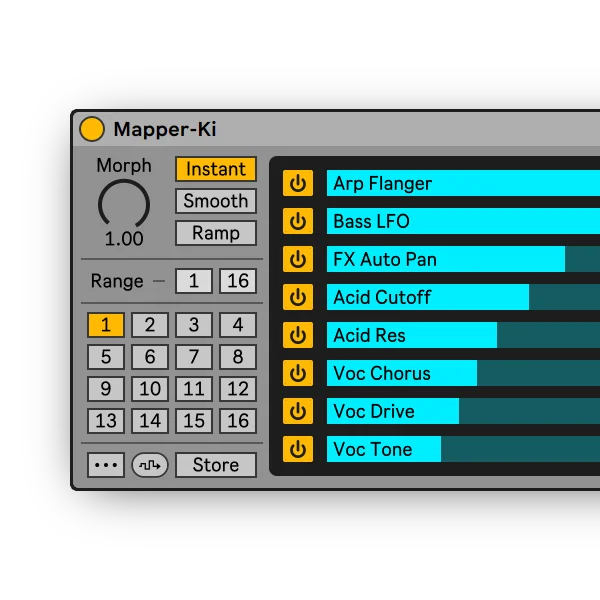
Task: Toggle power for Voc Chorus mapping
Action: click(298, 373)
